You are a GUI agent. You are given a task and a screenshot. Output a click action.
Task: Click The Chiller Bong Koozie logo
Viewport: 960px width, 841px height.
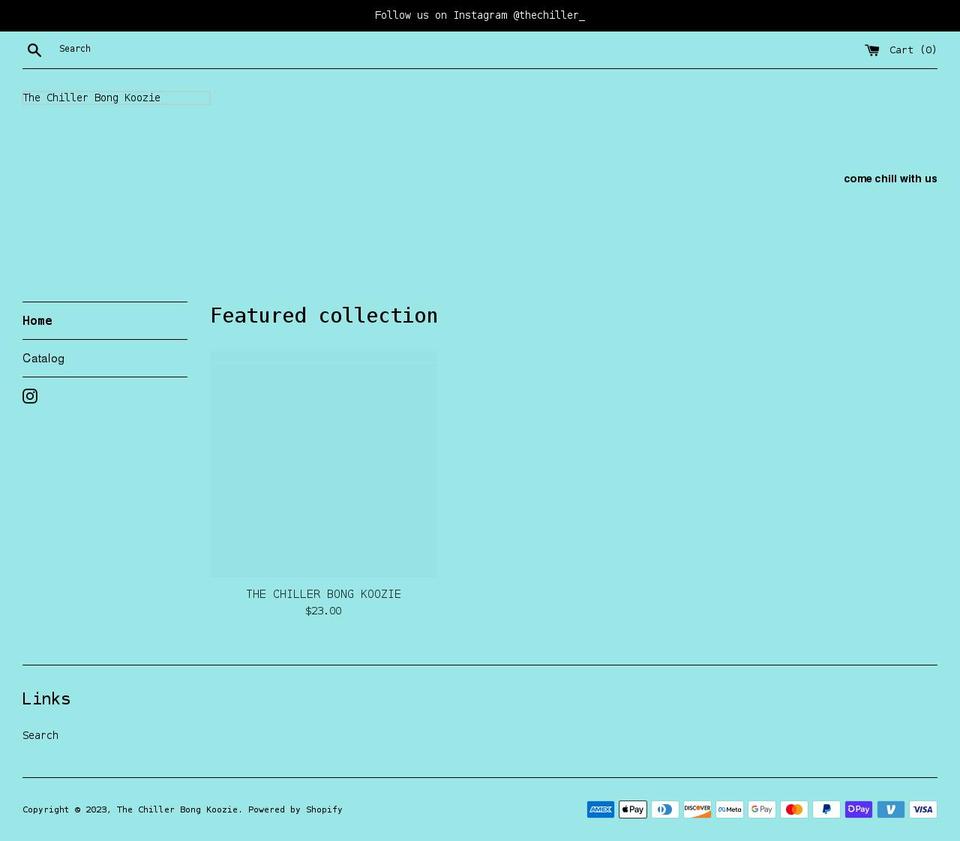click(x=91, y=97)
